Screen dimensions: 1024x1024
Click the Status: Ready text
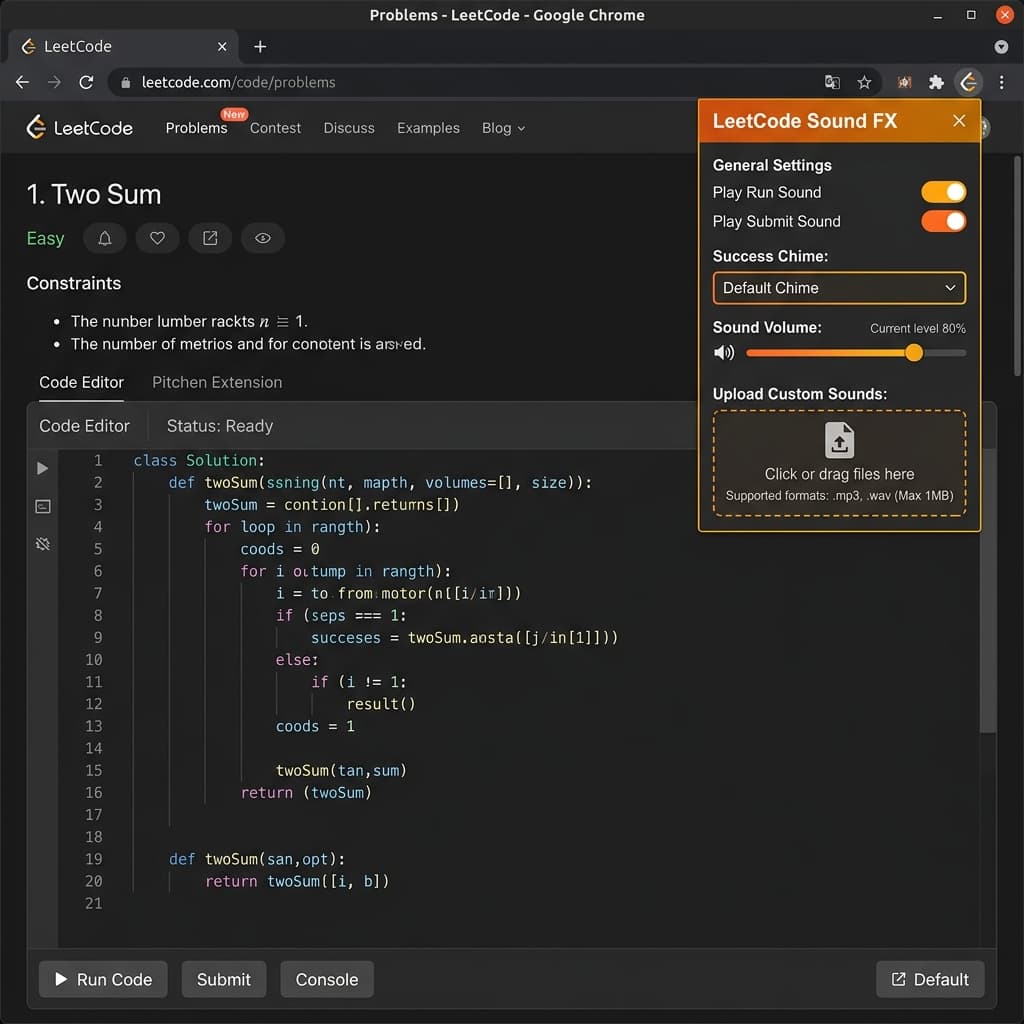click(220, 426)
